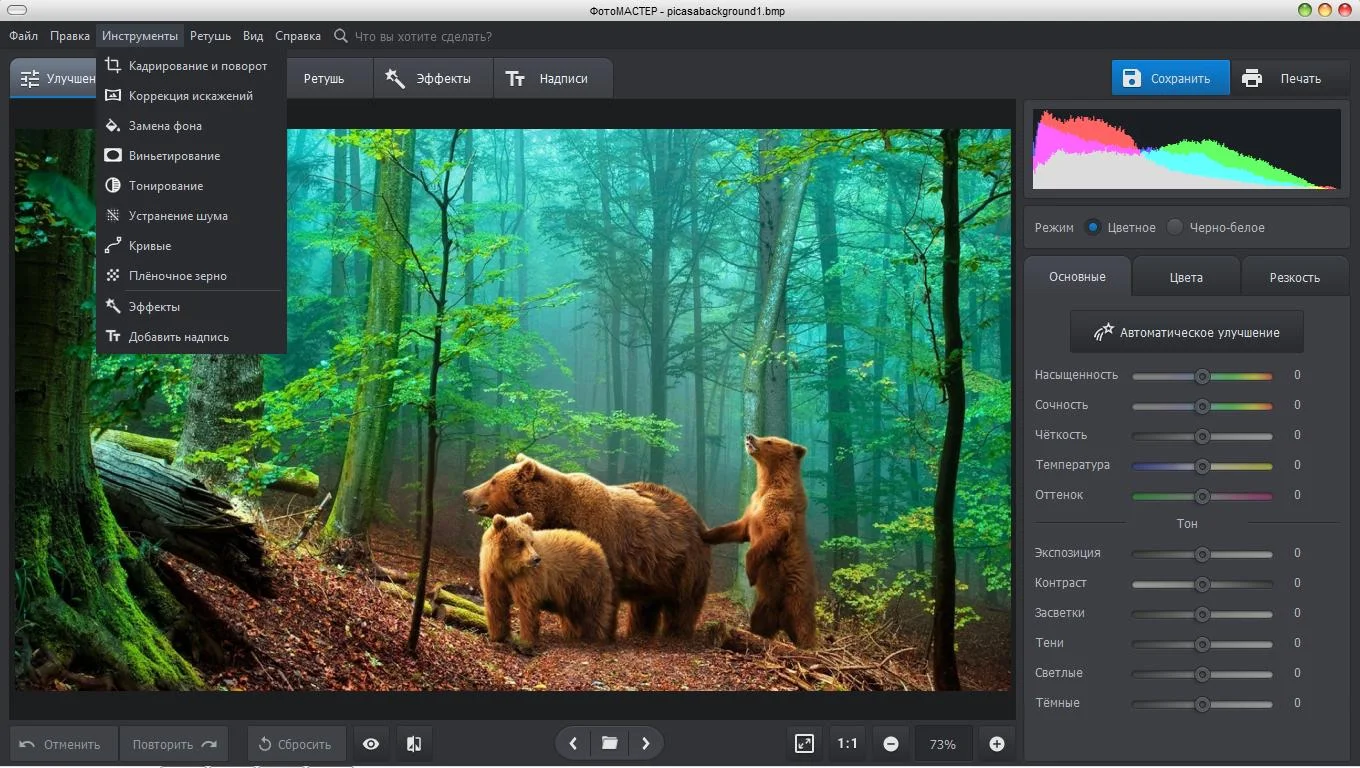
Task: Toggle the eye icon to show original
Action: [371, 744]
